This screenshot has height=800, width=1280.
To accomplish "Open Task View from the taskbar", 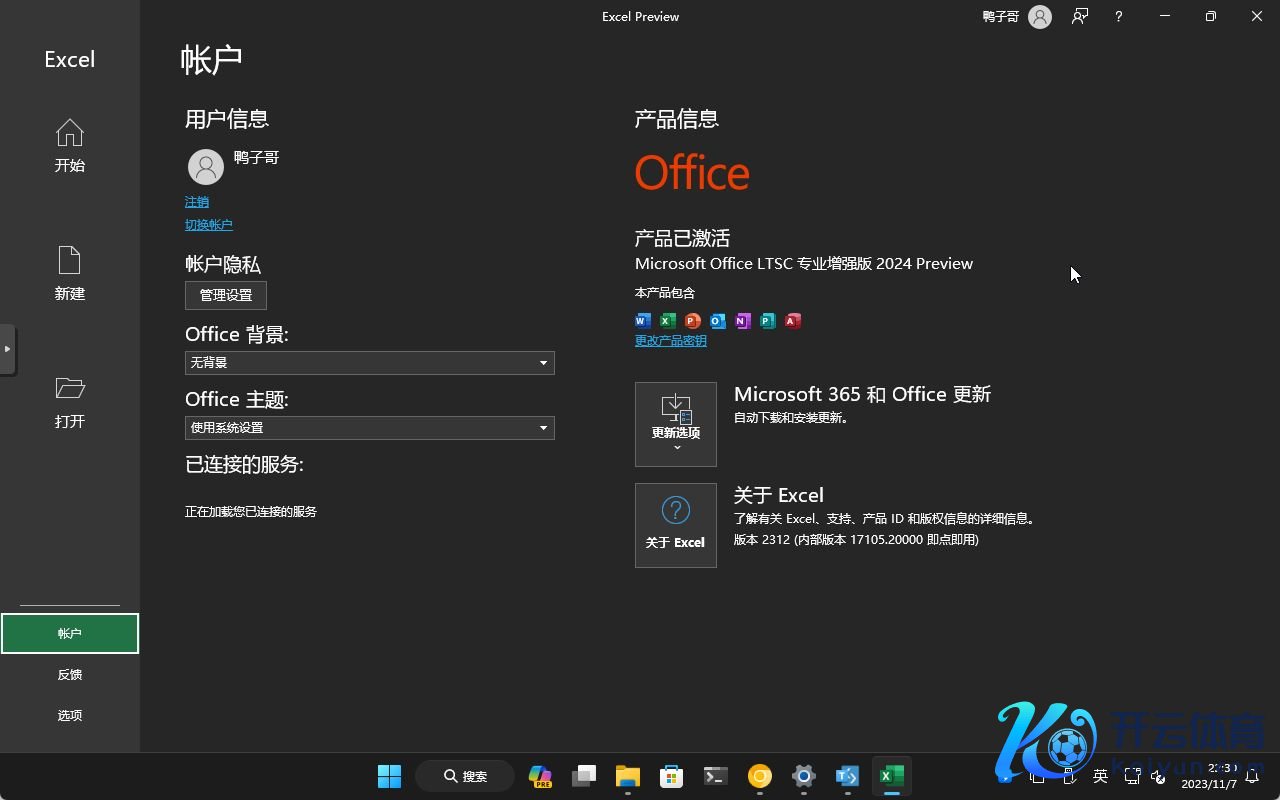I will point(584,776).
